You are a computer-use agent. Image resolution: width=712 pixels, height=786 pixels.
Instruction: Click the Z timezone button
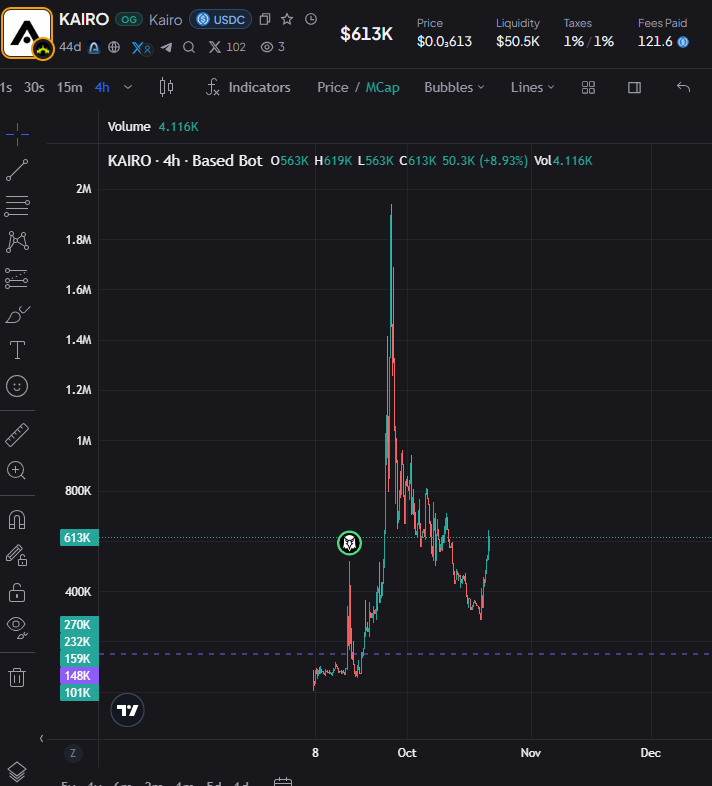point(73,753)
